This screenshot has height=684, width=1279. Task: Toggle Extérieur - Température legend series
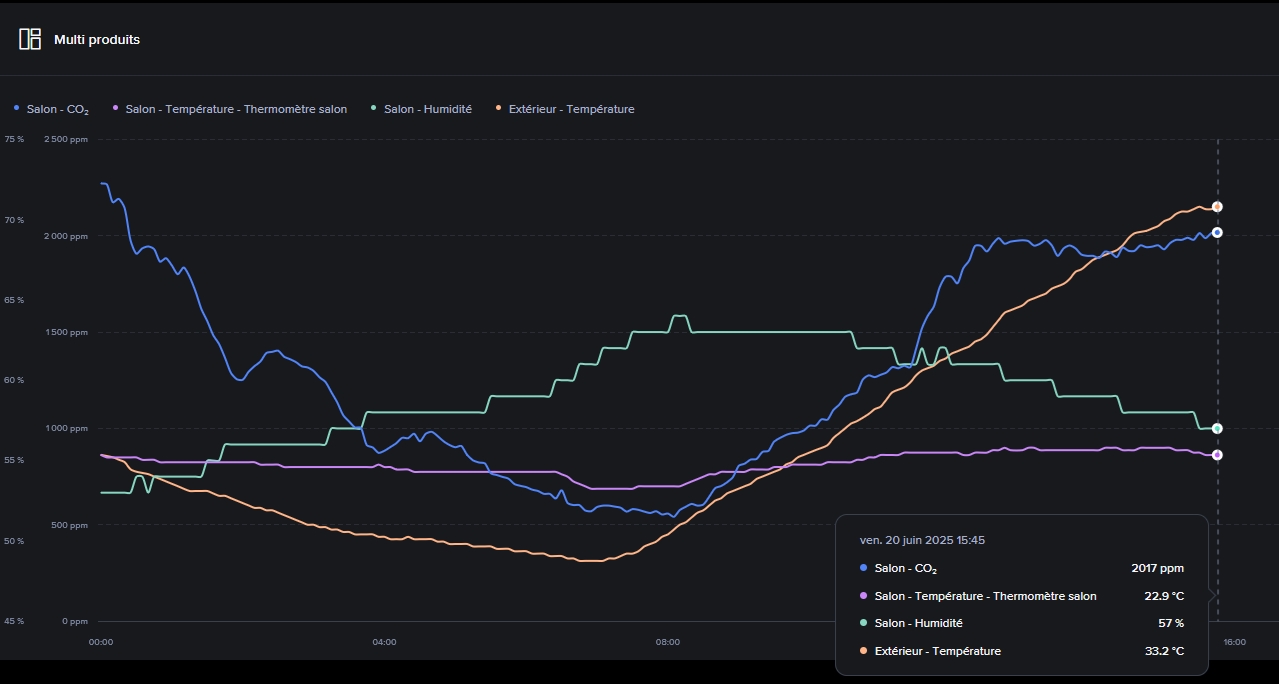[x=565, y=109]
